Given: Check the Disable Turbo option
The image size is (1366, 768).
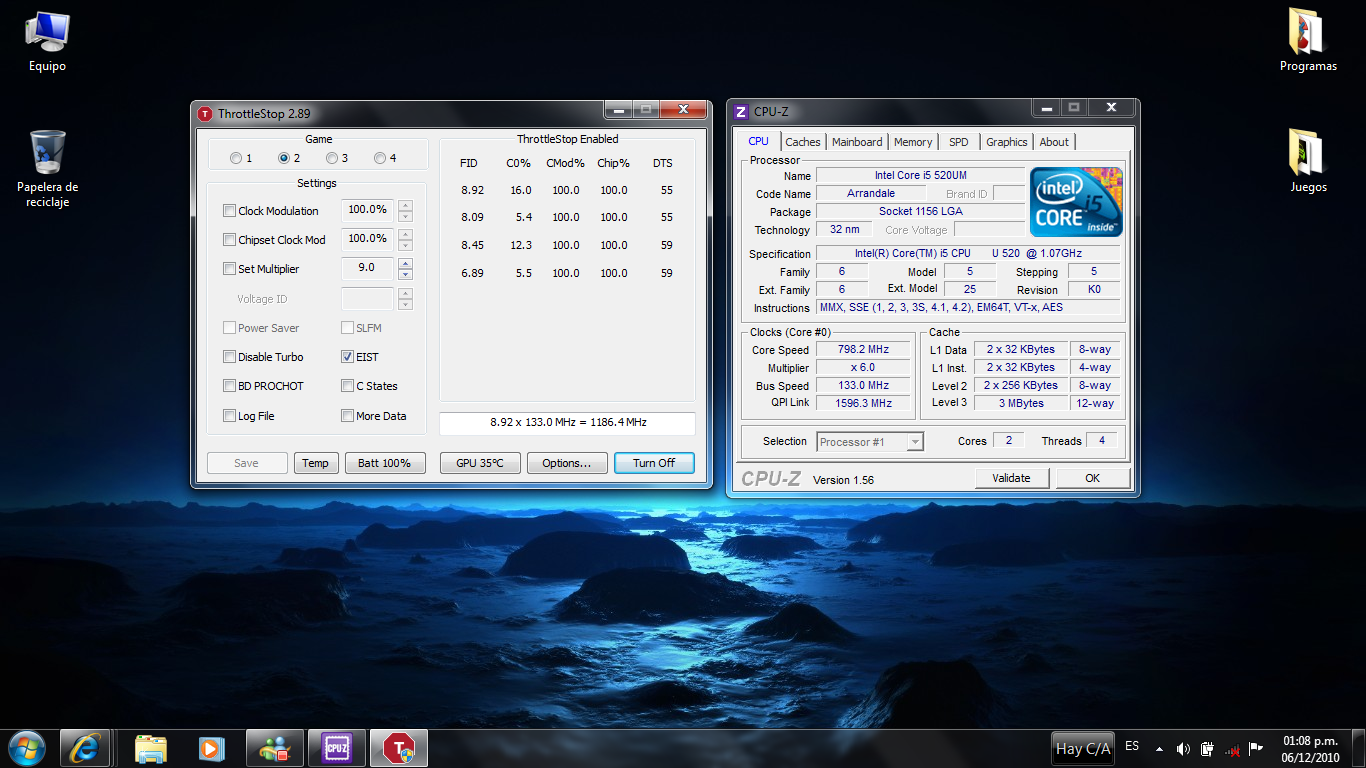Looking at the screenshot, I should (x=229, y=357).
